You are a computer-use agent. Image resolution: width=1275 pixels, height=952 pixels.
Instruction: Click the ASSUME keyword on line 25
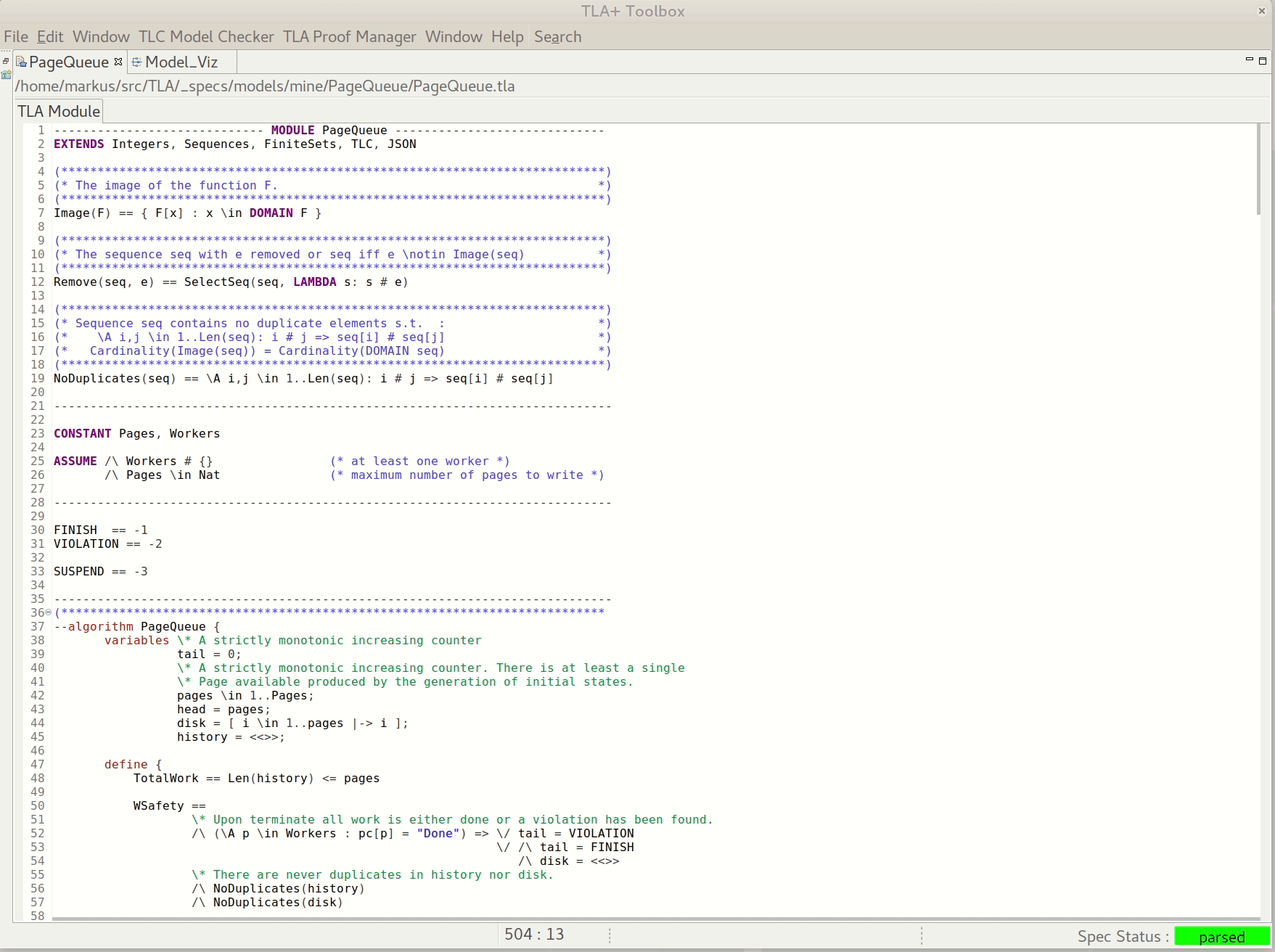point(75,461)
